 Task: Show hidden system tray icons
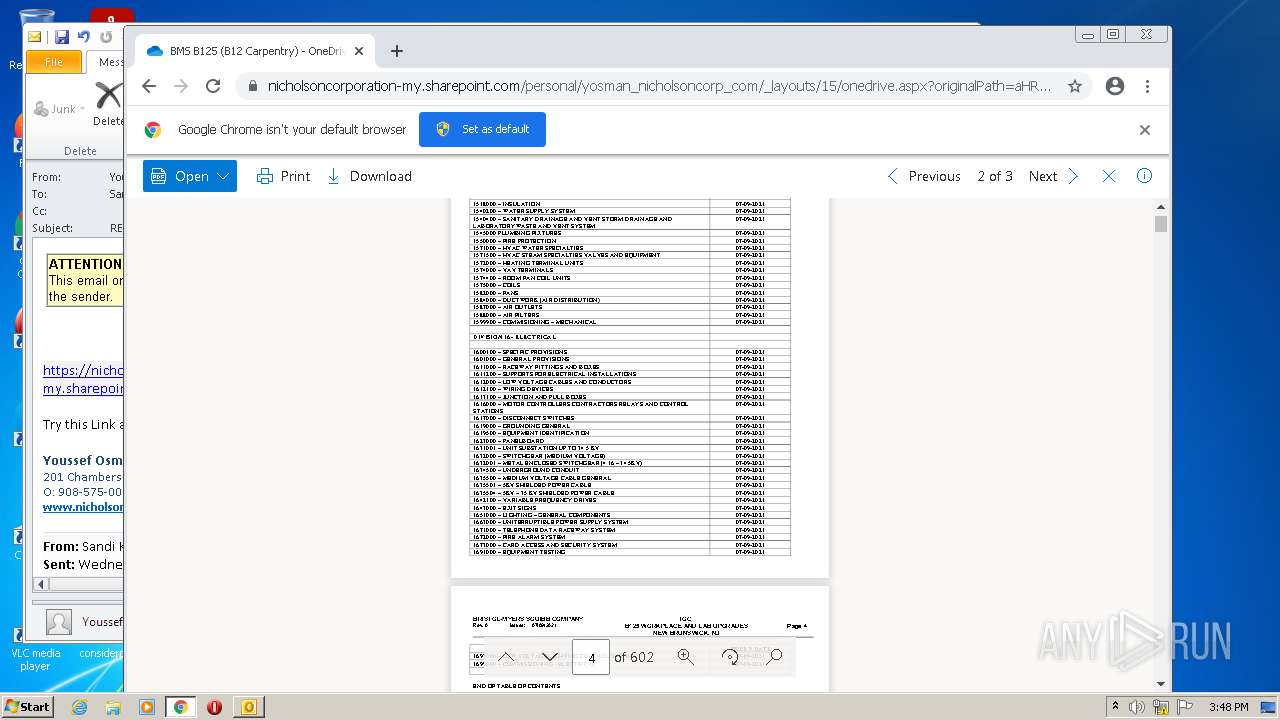1115,707
